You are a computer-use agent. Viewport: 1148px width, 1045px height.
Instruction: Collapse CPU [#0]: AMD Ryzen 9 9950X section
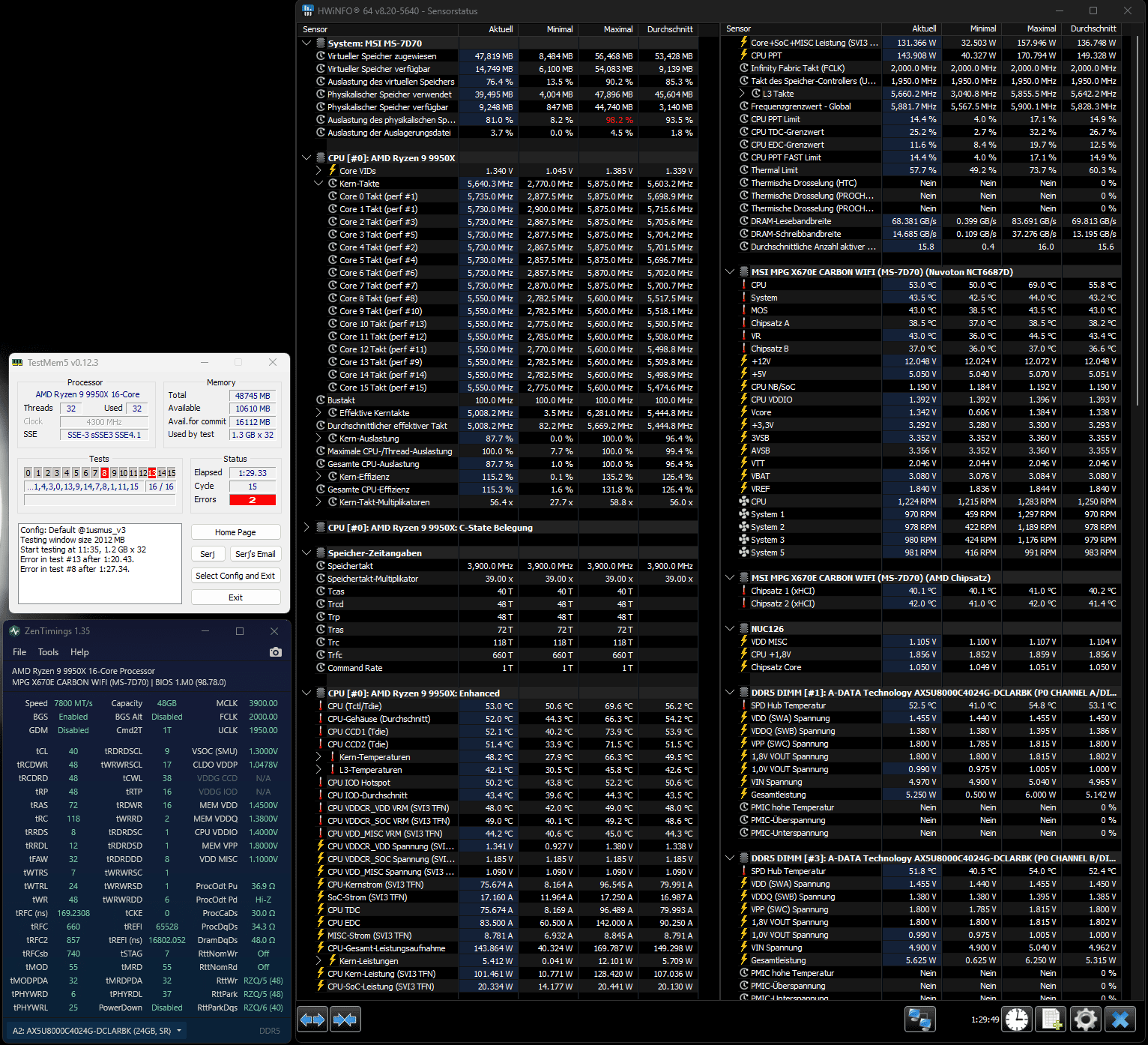coord(306,157)
